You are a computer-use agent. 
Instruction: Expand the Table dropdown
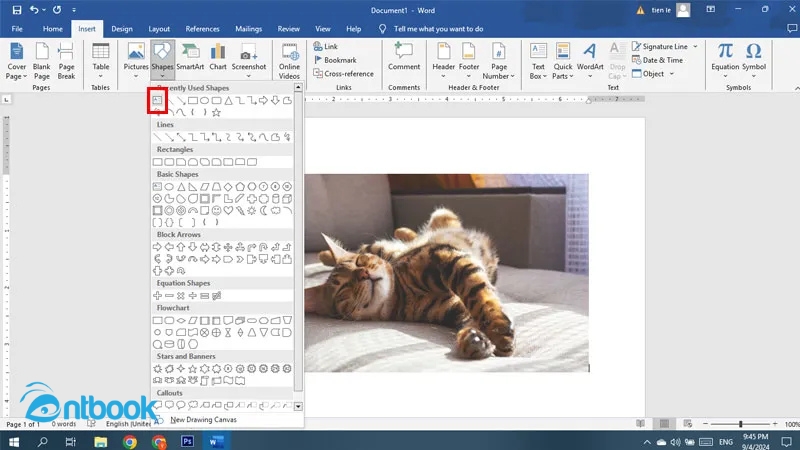(101, 76)
